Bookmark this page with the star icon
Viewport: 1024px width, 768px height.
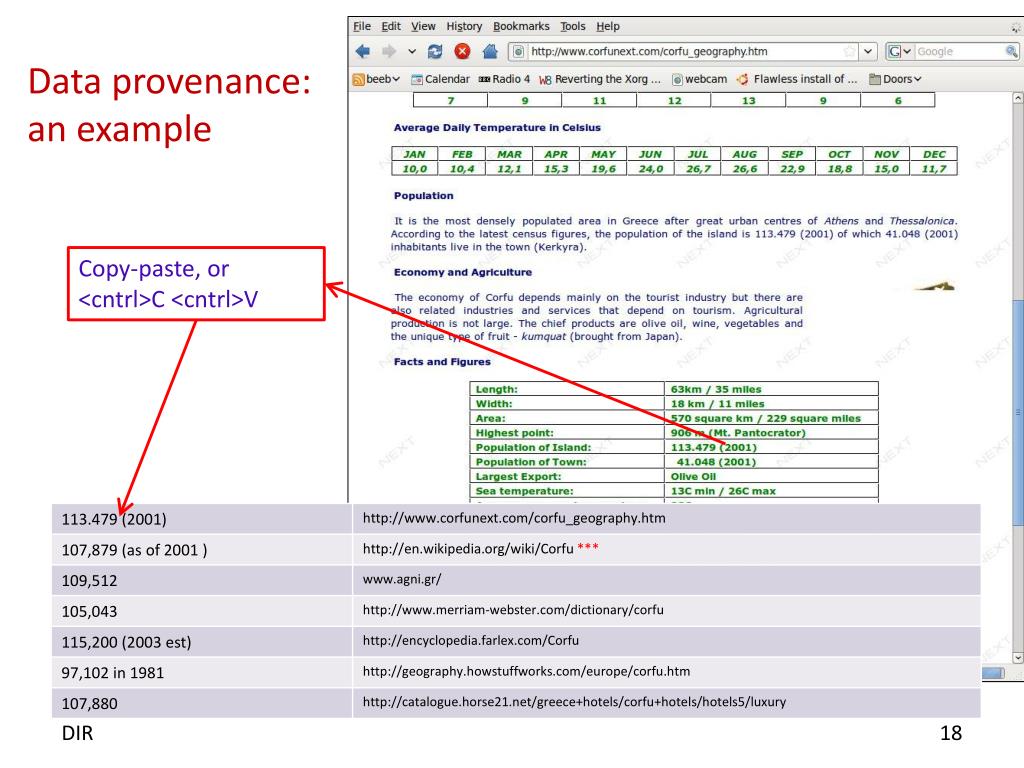849,51
